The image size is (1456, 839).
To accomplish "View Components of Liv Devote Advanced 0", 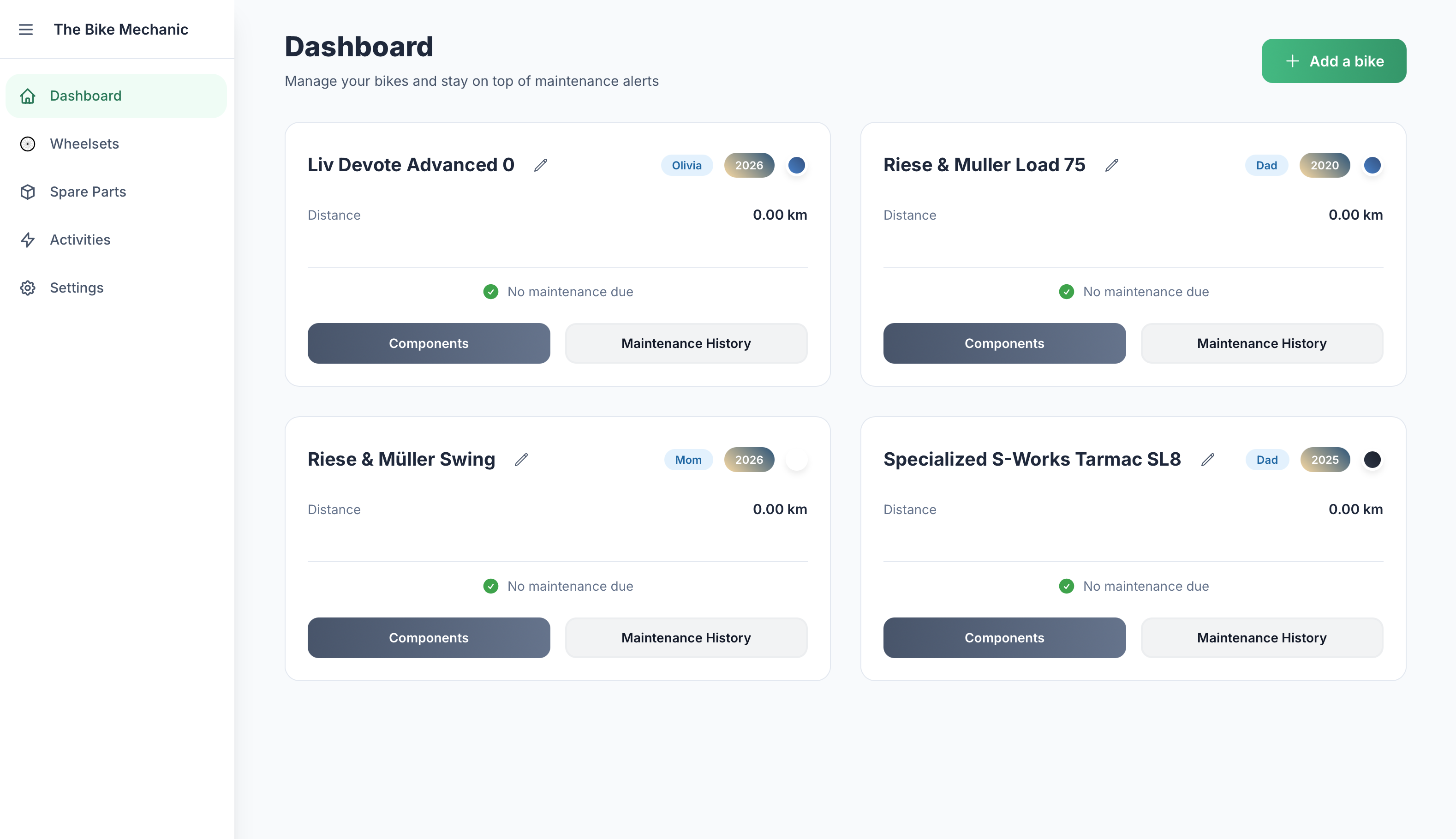I will tap(429, 343).
